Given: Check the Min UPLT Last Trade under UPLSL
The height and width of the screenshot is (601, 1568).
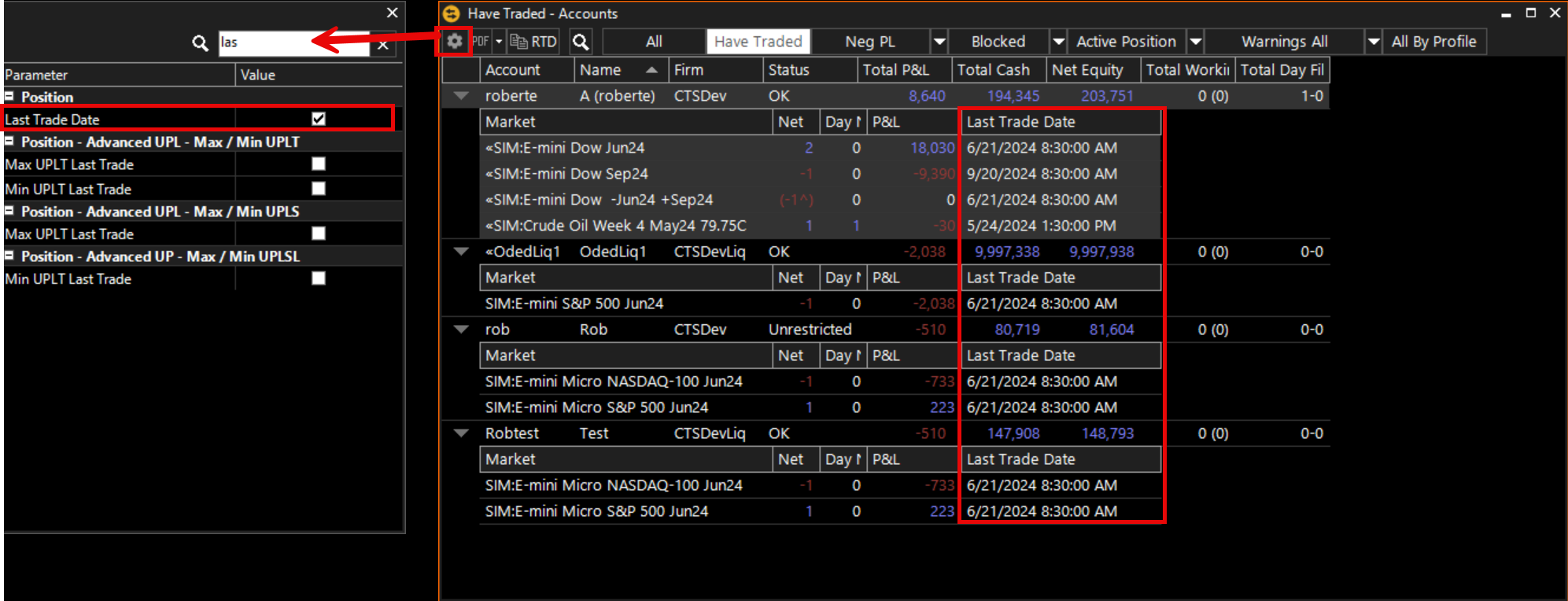Looking at the screenshot, I should coord(319,278).
